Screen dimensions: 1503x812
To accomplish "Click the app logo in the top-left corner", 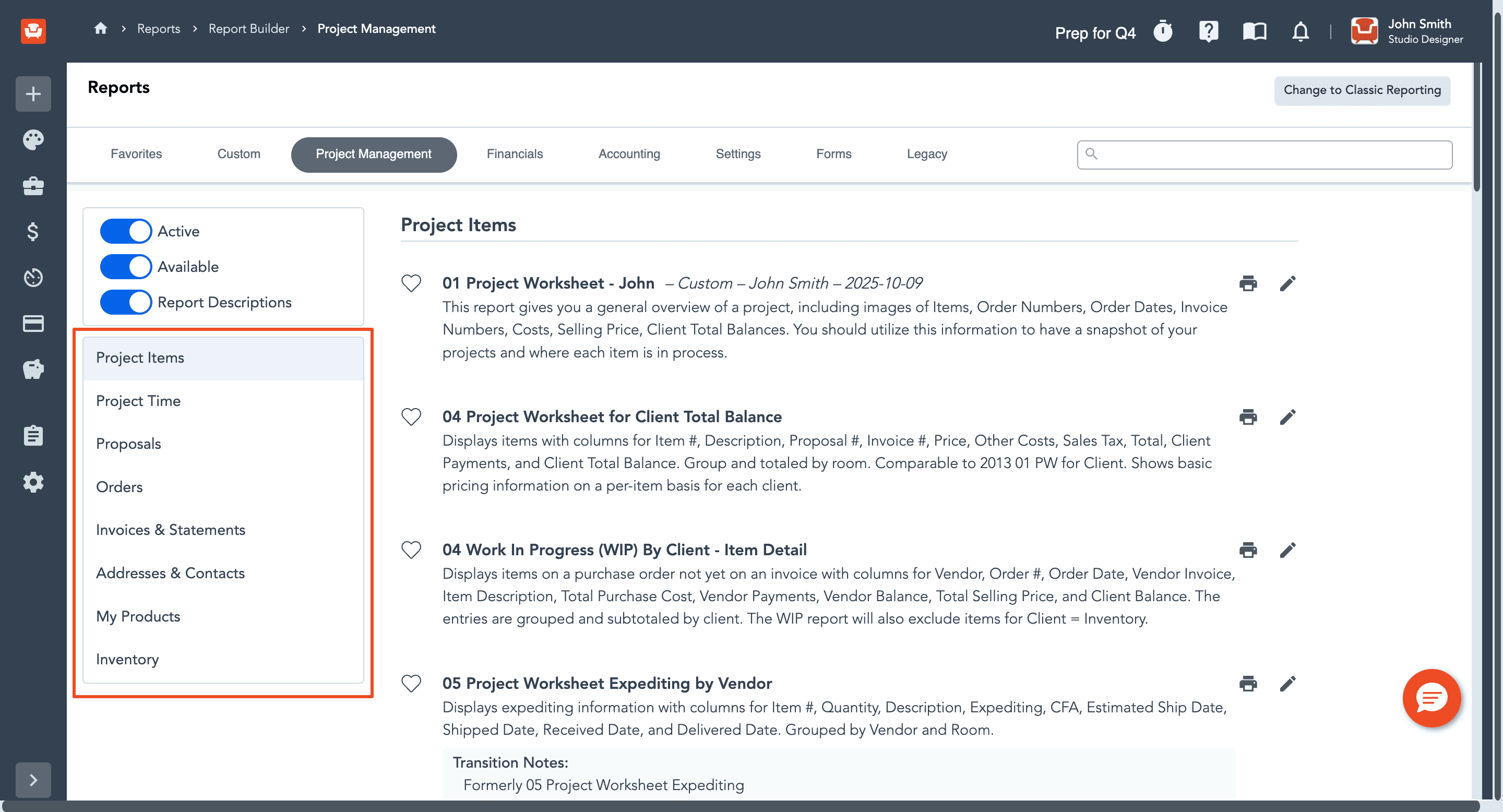I will pos(33,30).
